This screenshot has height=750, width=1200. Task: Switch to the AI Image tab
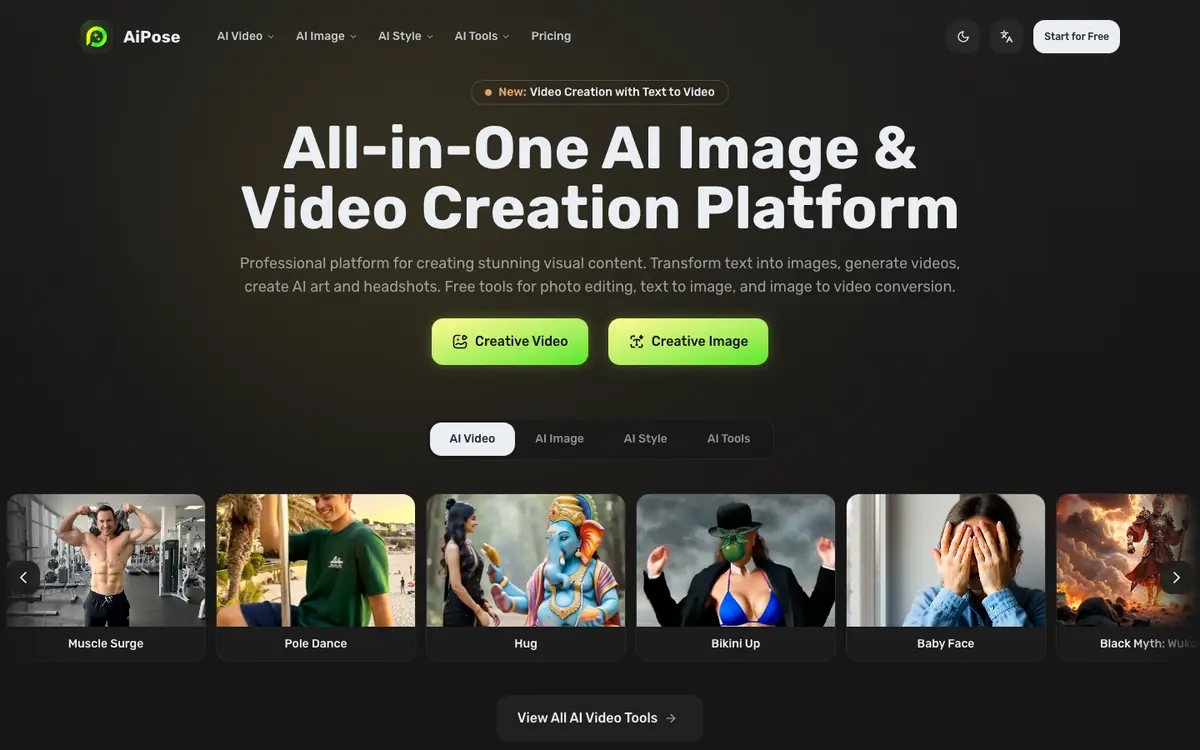(559, 439)
